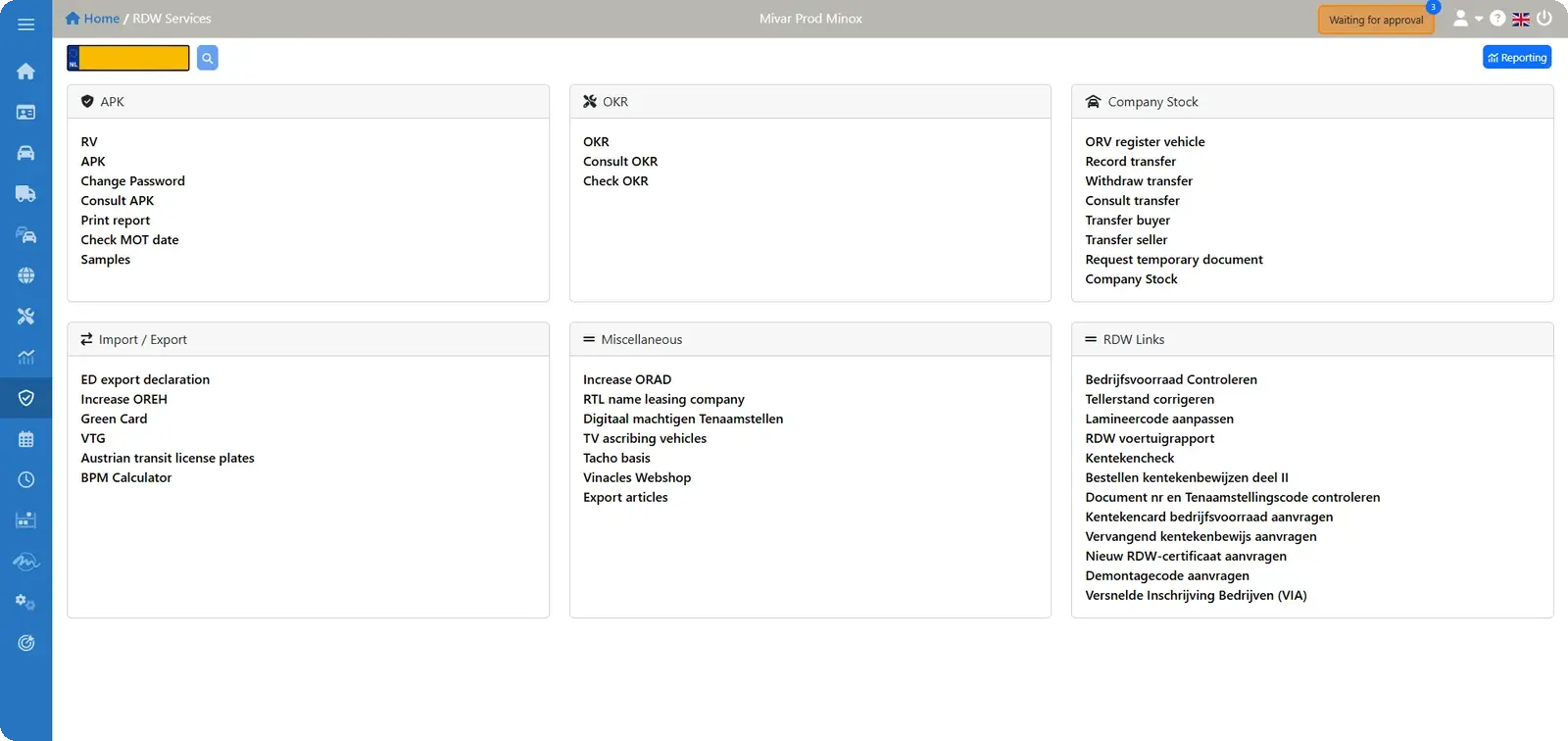1568x741 pixels.
Task: Click the Waiting for approval button
Action: (1376, 20)
